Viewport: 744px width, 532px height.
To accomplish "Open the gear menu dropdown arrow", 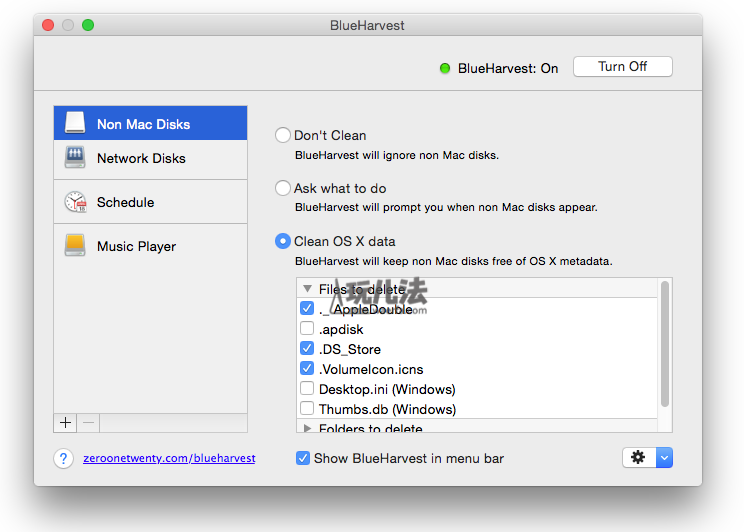I will pyautogui.click(x=664, y=457).
